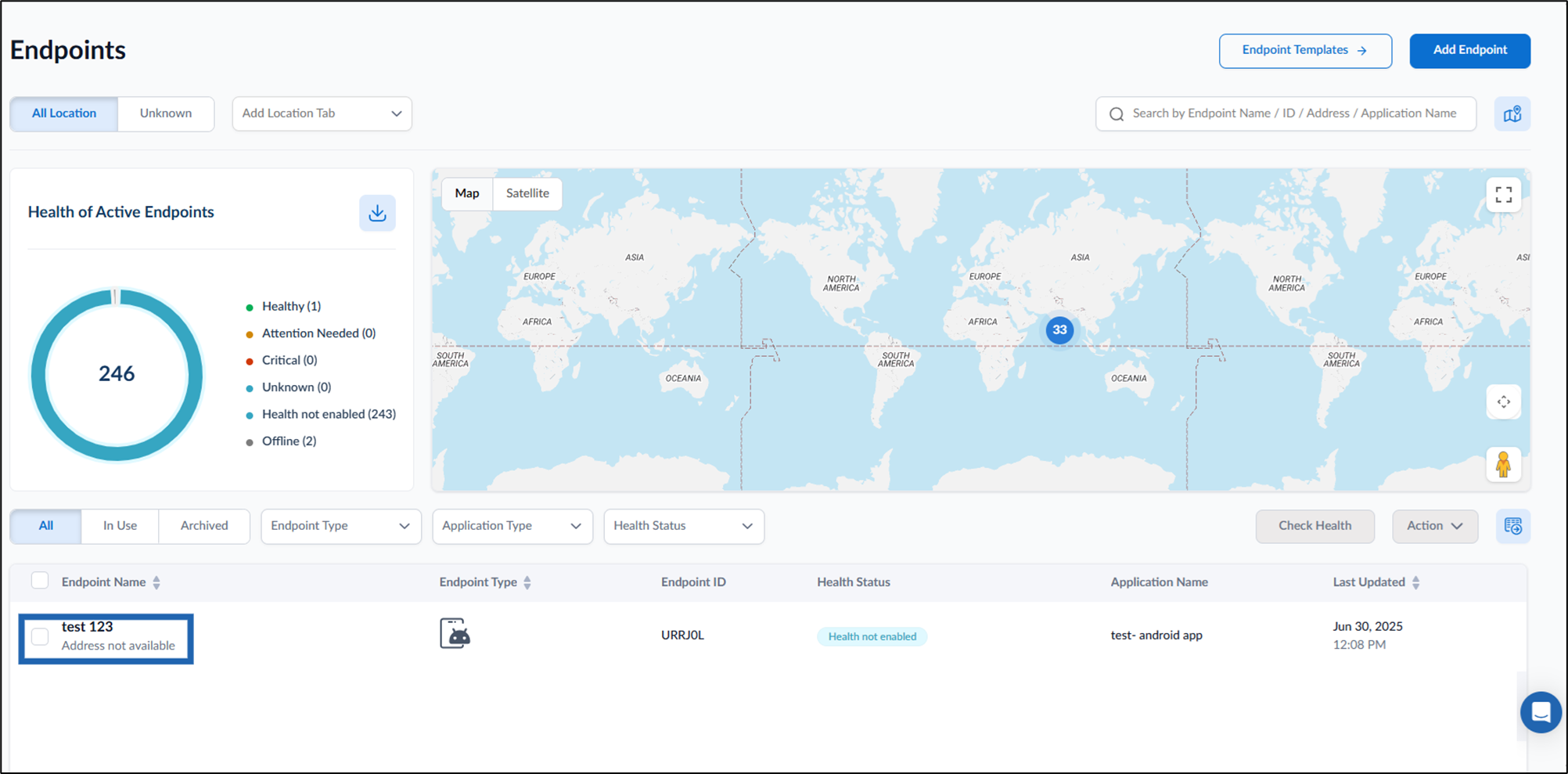The image size is (1568, 774).
Task: Sort by Endpoint Name column
Action: click(156, 582)
